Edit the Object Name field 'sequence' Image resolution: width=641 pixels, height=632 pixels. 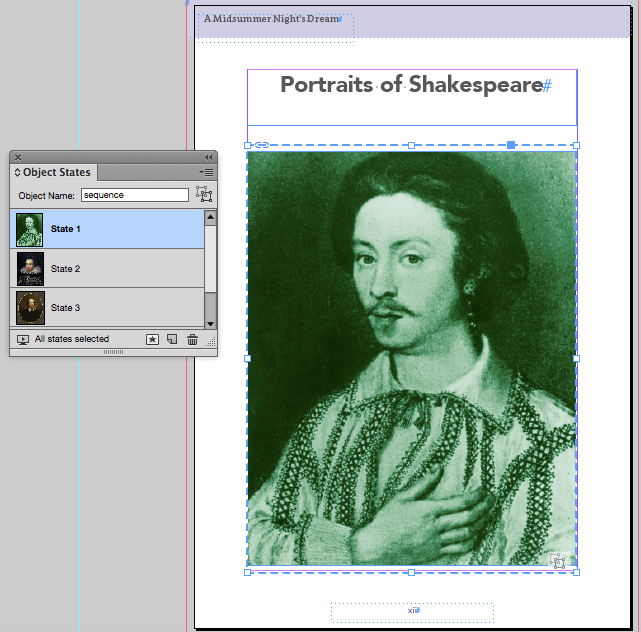click(134, 195)
